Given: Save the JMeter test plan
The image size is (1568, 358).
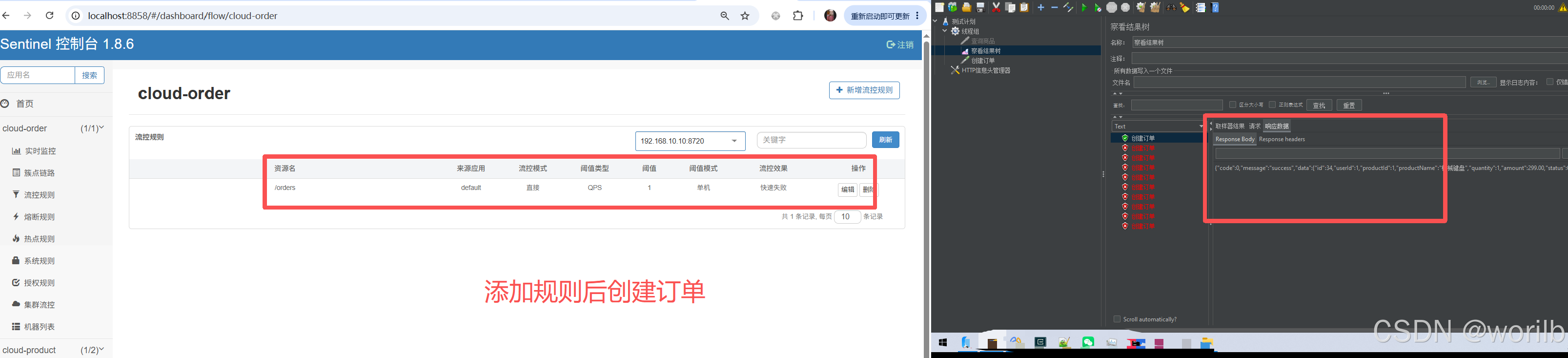Looking at the screenshot, I should [980, 7].
